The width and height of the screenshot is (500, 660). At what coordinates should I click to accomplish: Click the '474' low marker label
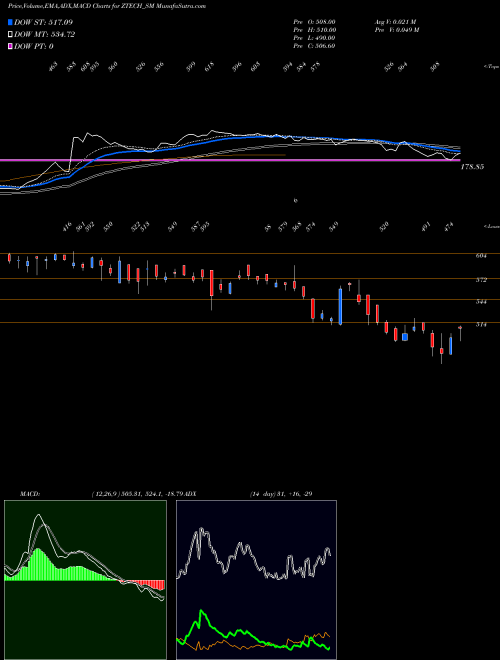coord(449,226)
